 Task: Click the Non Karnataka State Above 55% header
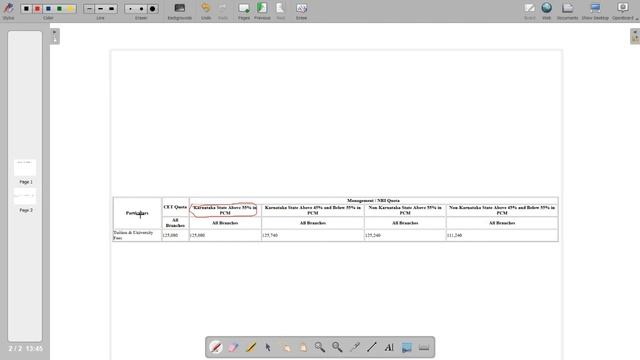pyautogui.click(x=405, y=210)
